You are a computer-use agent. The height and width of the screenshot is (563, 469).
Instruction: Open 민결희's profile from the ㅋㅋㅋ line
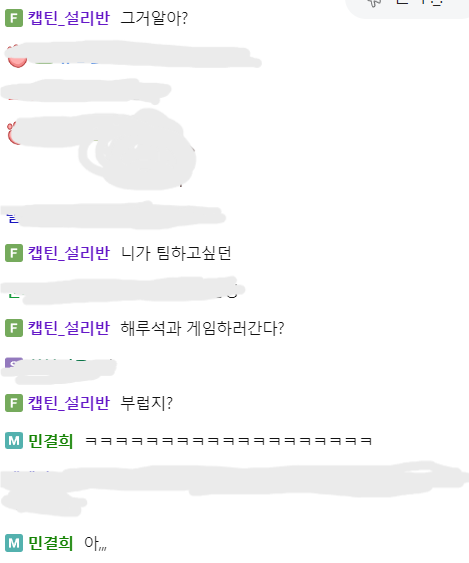pyautogui.click(x=51, y=441)
